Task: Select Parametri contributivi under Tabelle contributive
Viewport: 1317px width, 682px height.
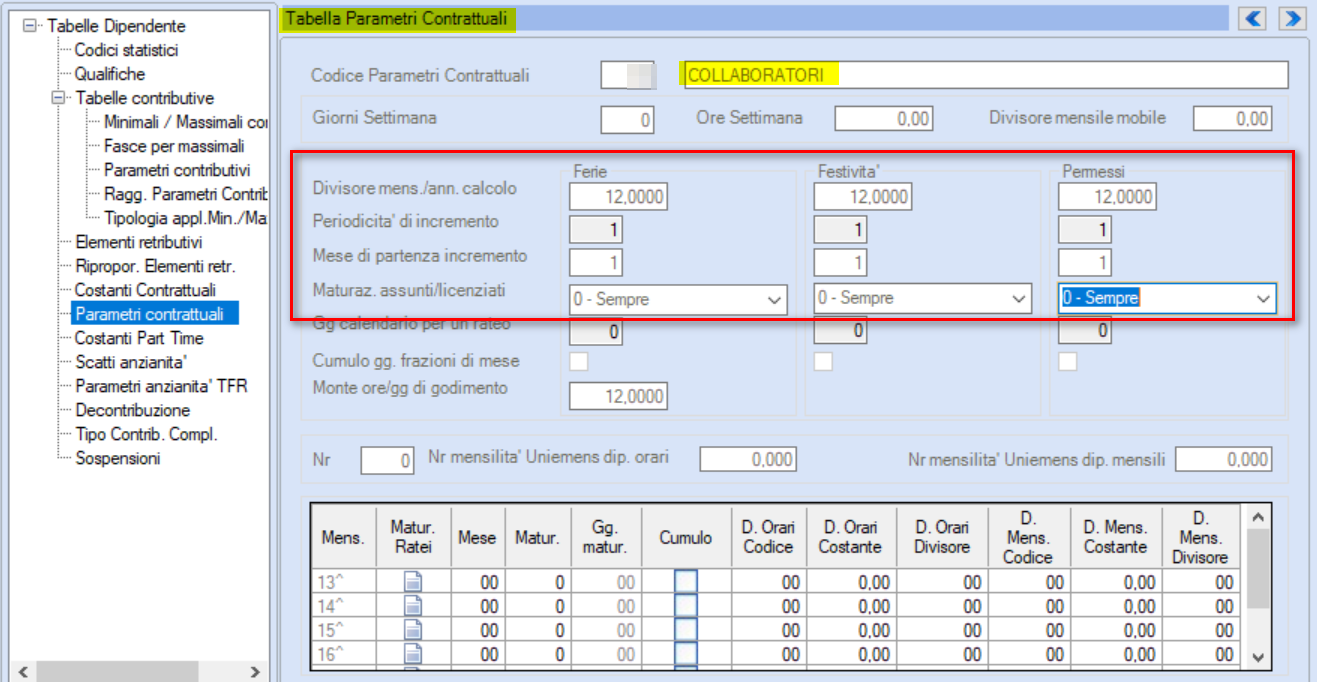Action: tap(177, 170)
